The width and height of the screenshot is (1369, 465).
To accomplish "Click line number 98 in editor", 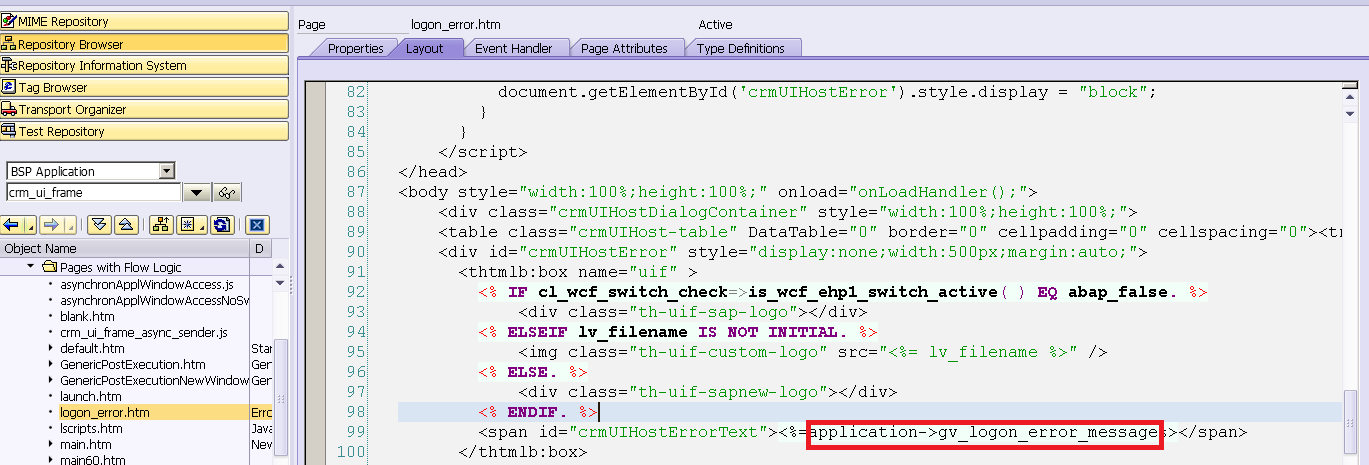I will click(354, 411).
